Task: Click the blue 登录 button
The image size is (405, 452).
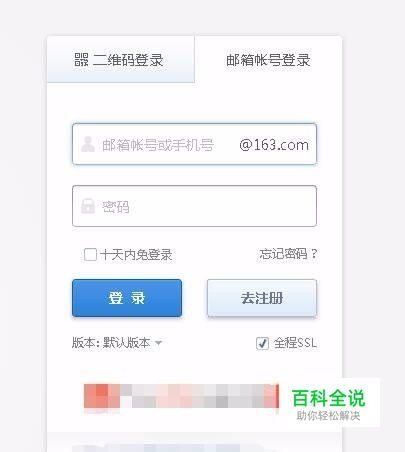Action: tap(127, 298)
